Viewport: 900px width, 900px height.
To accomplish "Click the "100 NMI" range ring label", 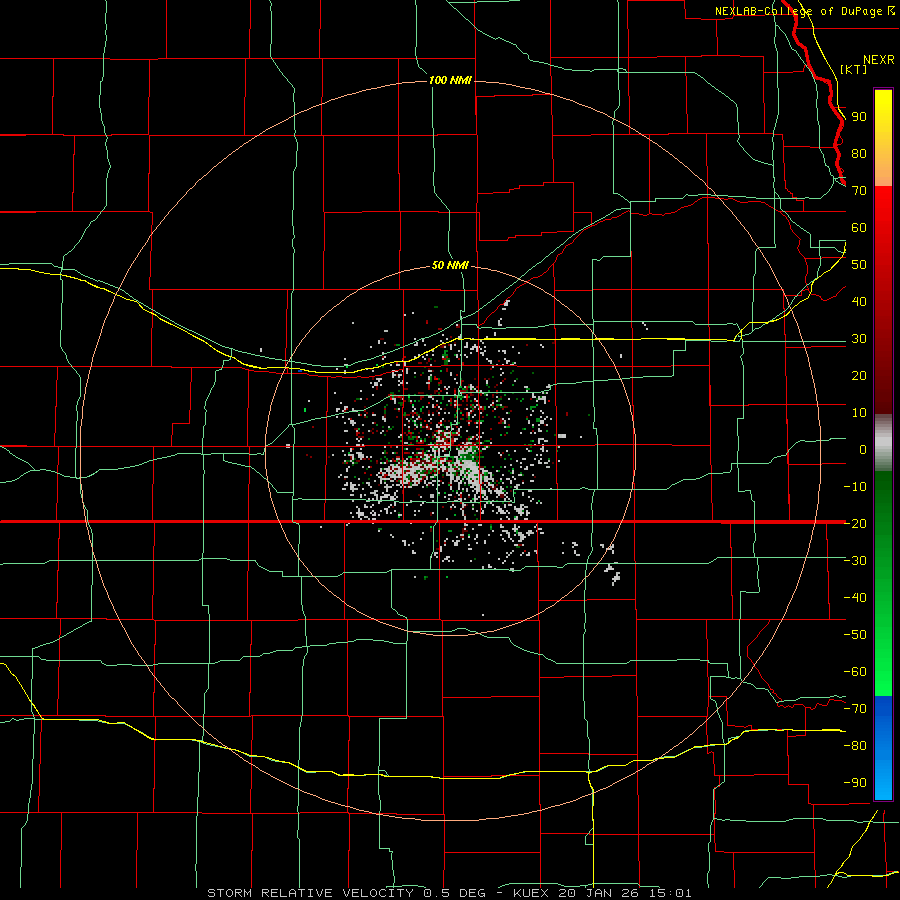I will click(450, 80).
